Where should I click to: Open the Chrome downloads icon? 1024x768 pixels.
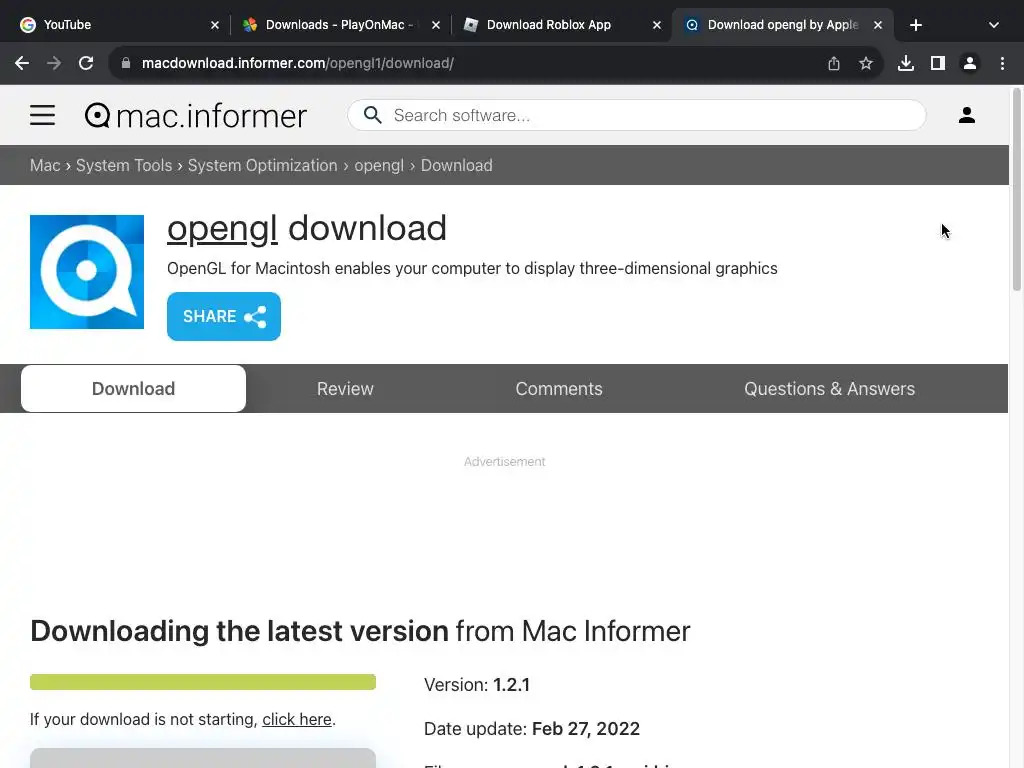(x=905, y=63)
